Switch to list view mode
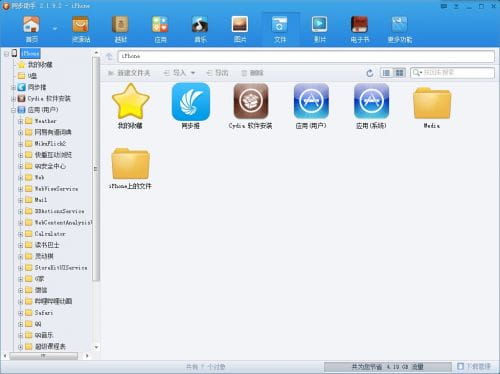 [x=386, y=73]
